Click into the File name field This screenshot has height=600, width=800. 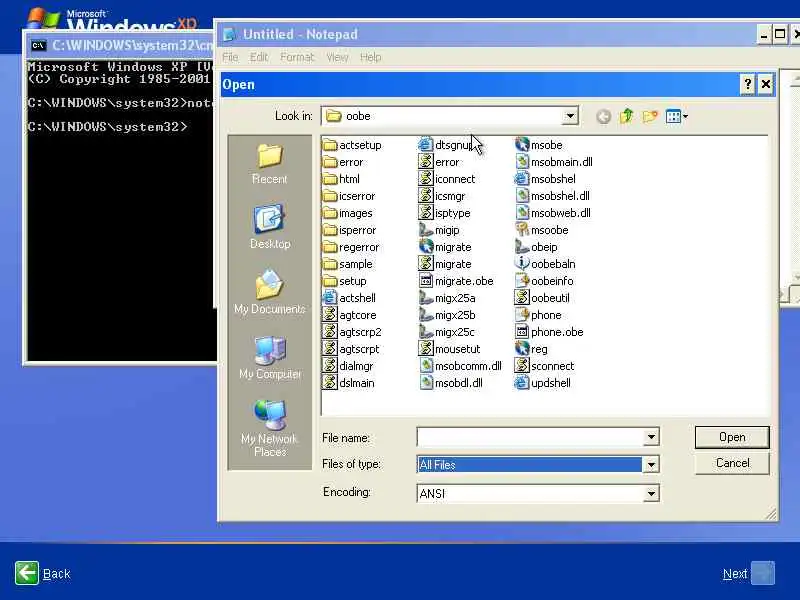(x=531, y=437)
